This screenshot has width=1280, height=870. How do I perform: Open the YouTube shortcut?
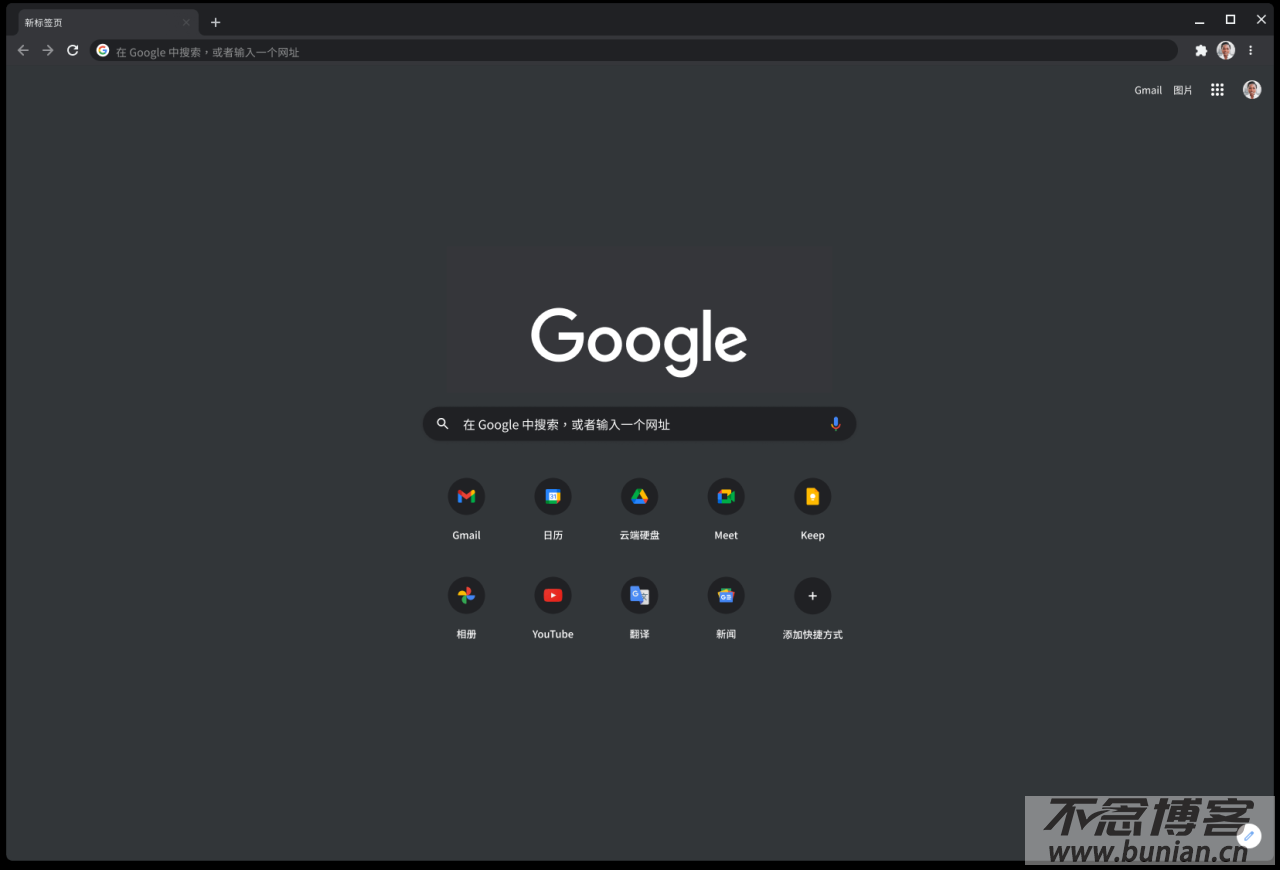click(x=553, y=609)
